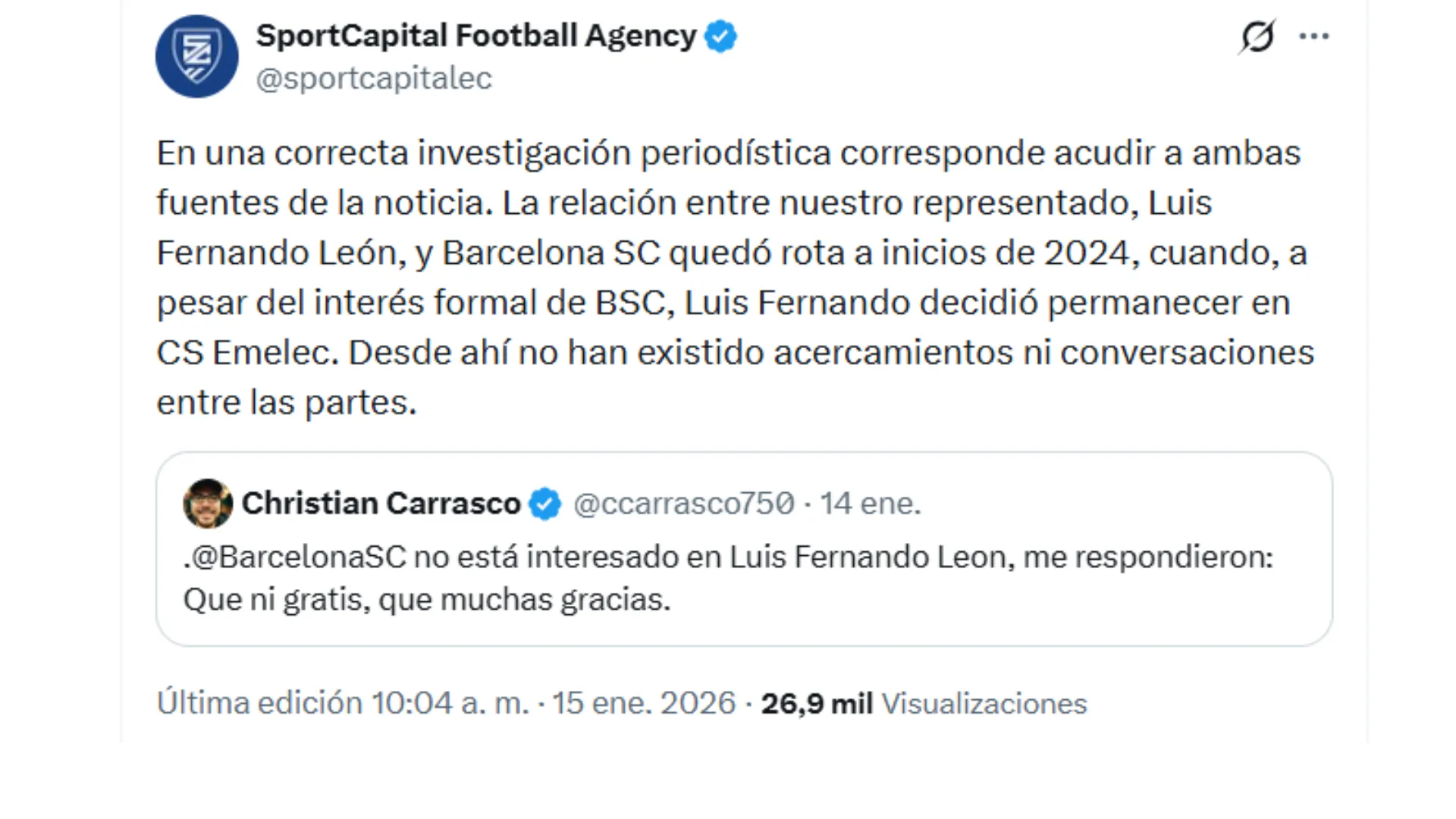Viewport: 1456px width, 819px height.
Task: Click Christian Carrasco's verified badge
Action: [544, 502]
